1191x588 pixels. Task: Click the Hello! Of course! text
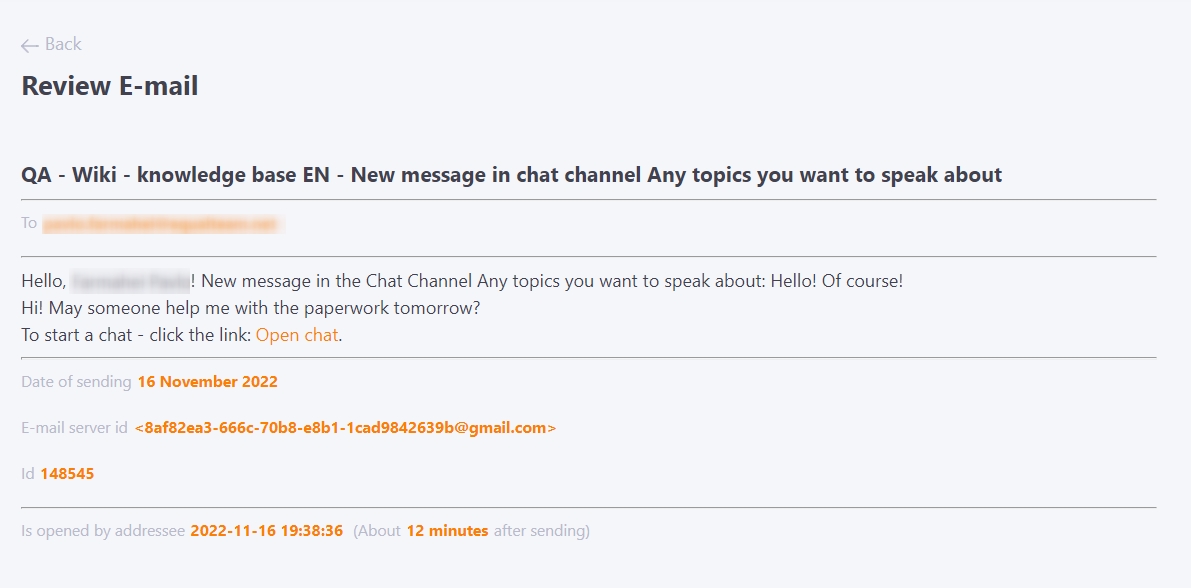click(x=836, y=281)
